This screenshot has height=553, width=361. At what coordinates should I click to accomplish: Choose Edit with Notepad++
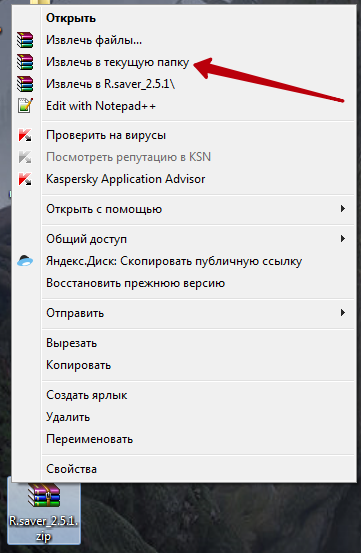[x=101, y=106]
